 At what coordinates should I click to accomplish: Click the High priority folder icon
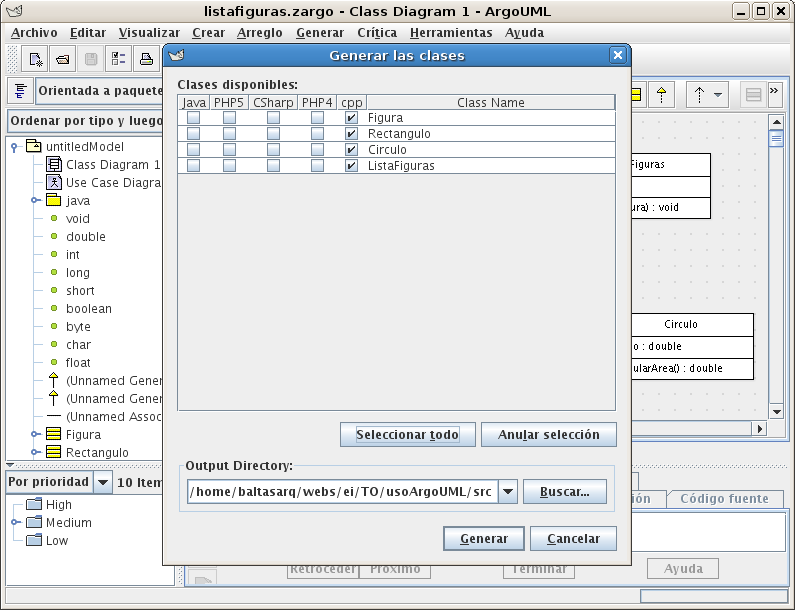click(x=34, y=504)
